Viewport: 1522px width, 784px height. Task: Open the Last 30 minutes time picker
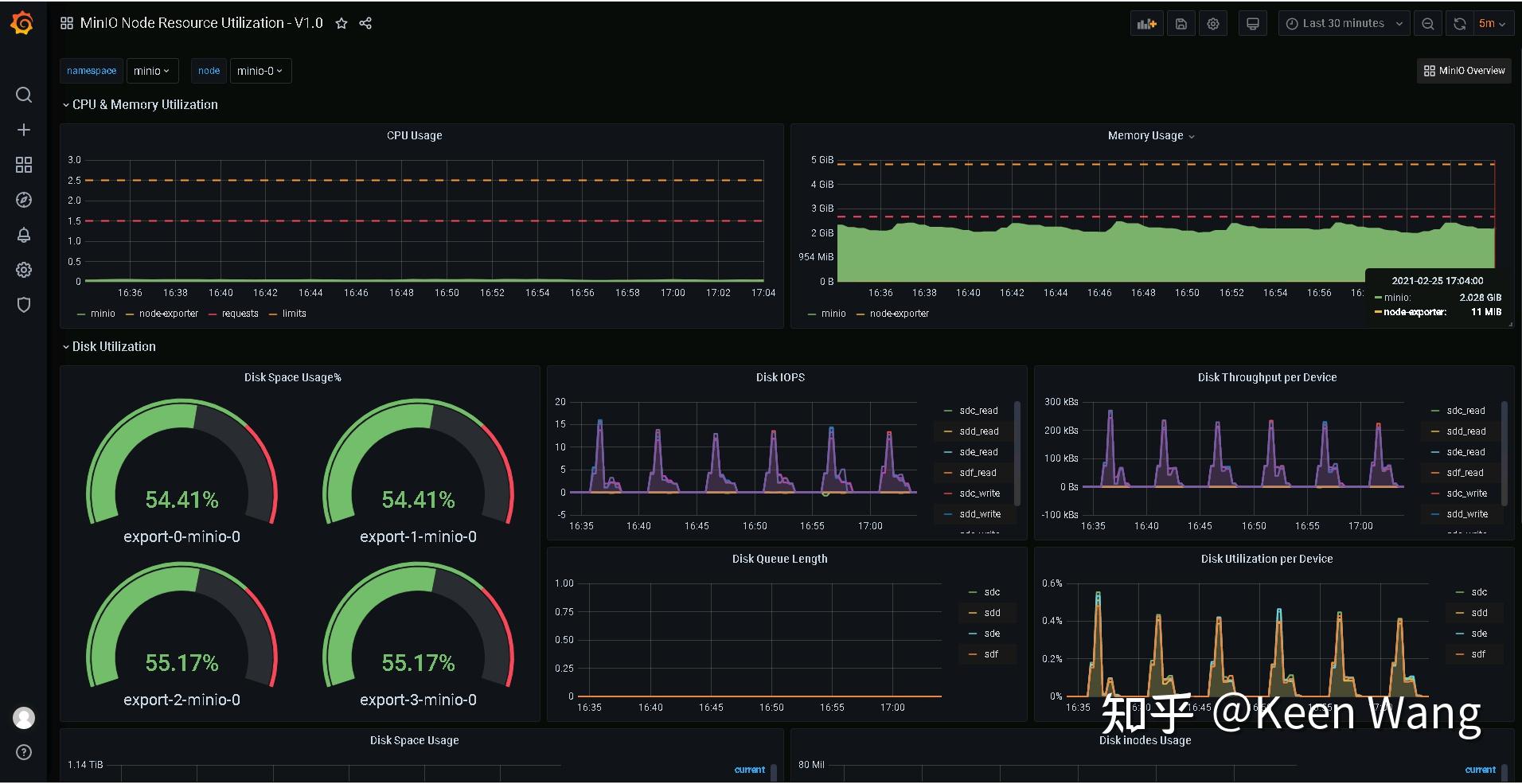1344,24
